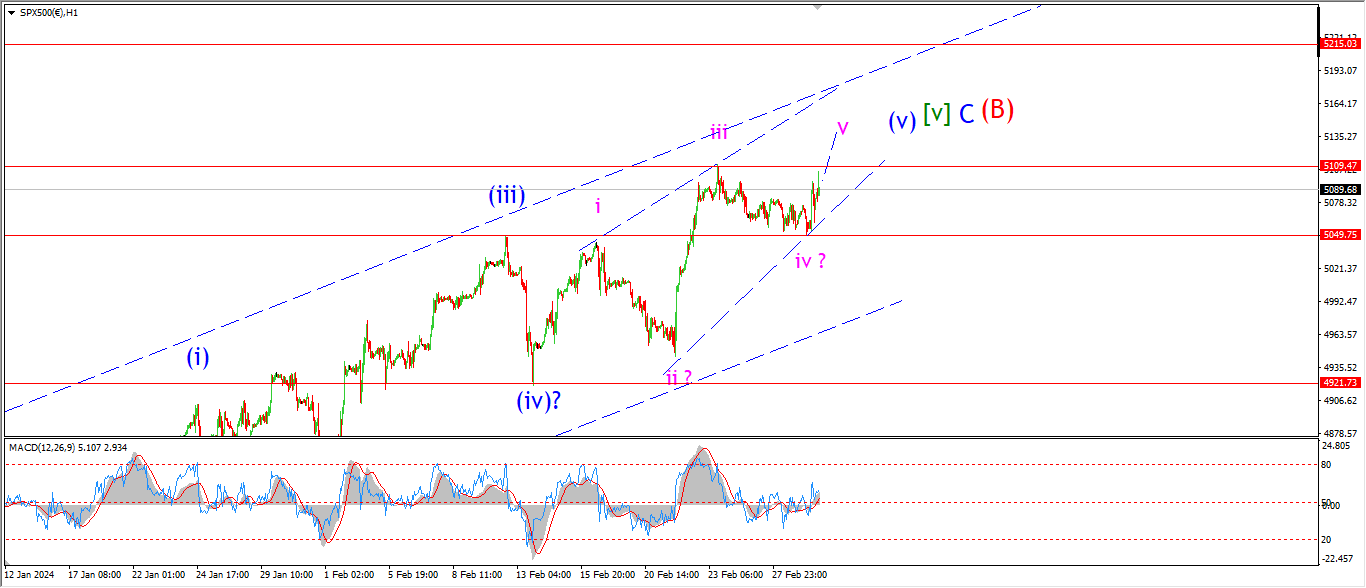This screenshot has height=588, width=1366.
Task: Select the magenta iii wave label
Action: click(719, 132)
